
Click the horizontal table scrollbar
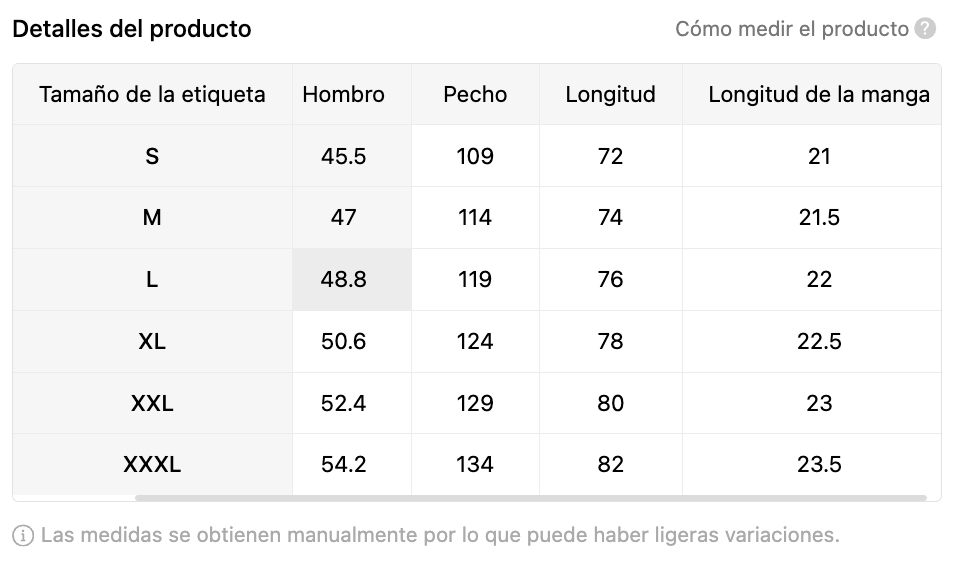(530, 497)
